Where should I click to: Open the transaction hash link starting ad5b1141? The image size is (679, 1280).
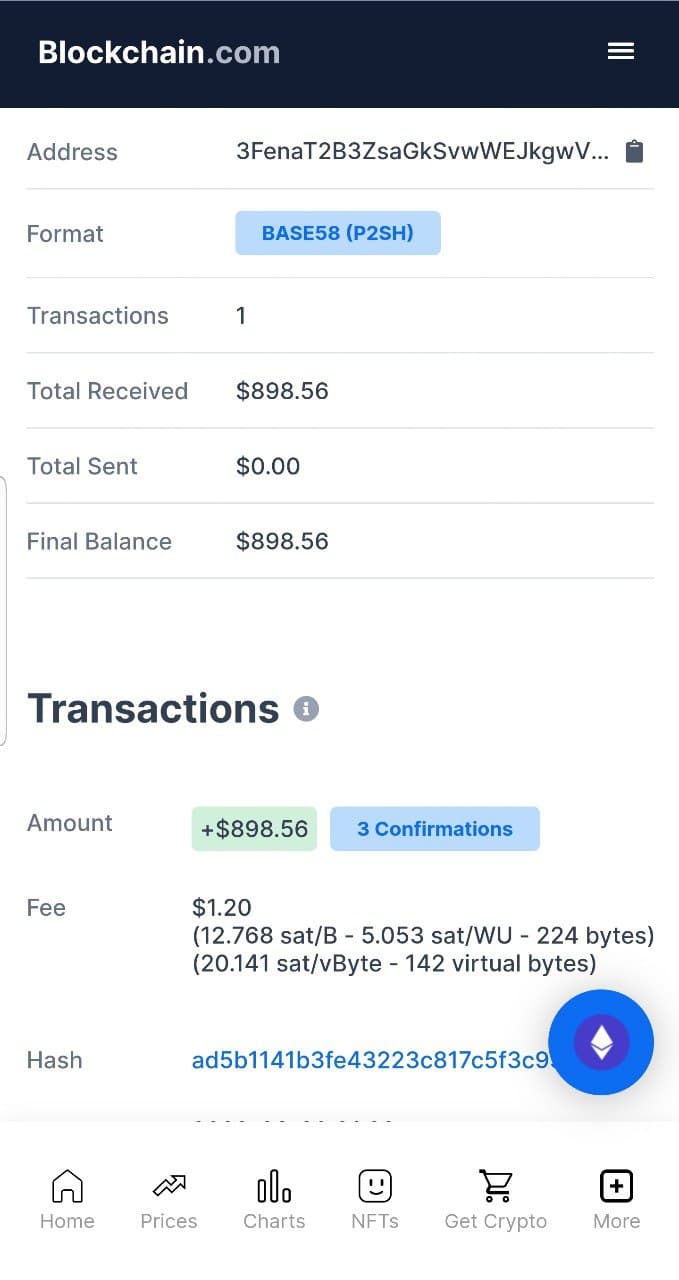click(370, 1060)
